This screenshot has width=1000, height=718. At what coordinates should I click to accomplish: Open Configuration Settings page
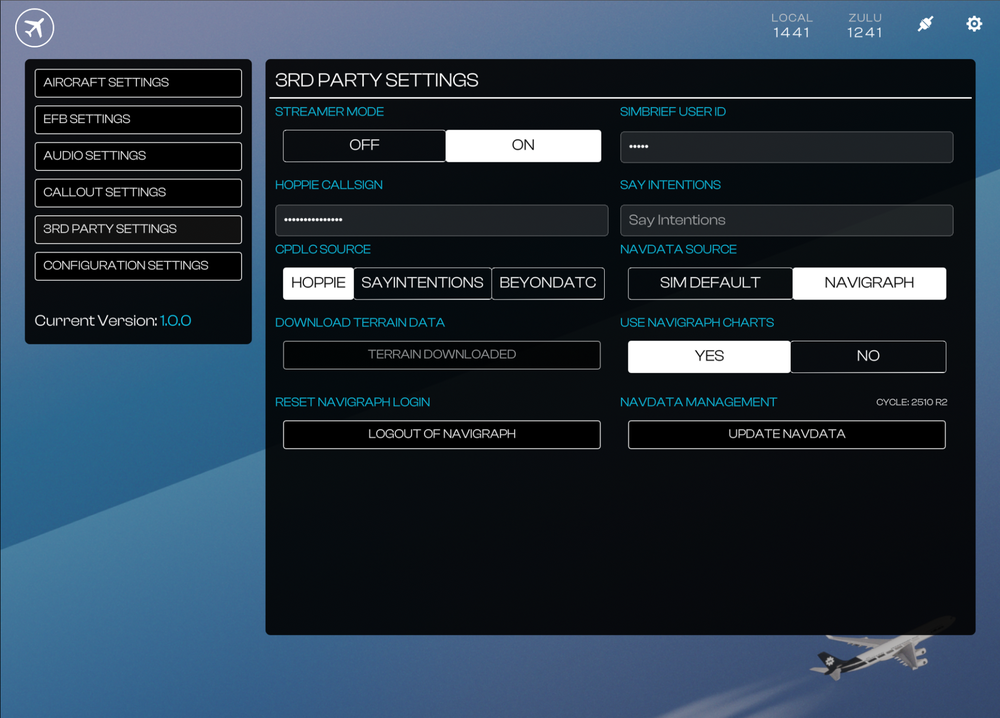click(x=138, y=266)
